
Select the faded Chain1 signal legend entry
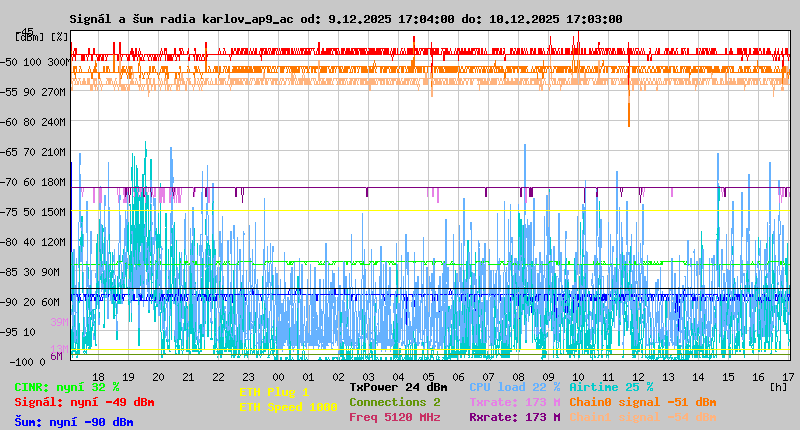point(642,417)
